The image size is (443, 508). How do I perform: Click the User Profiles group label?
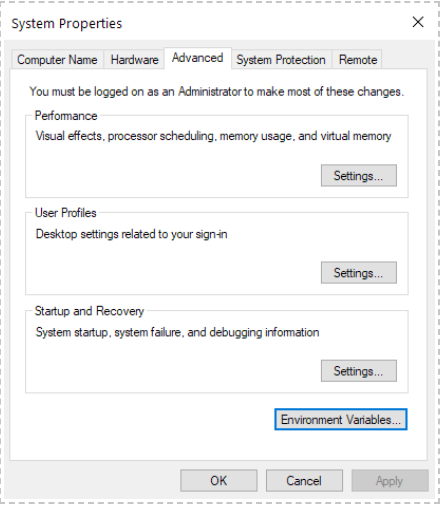coord(66,213)
